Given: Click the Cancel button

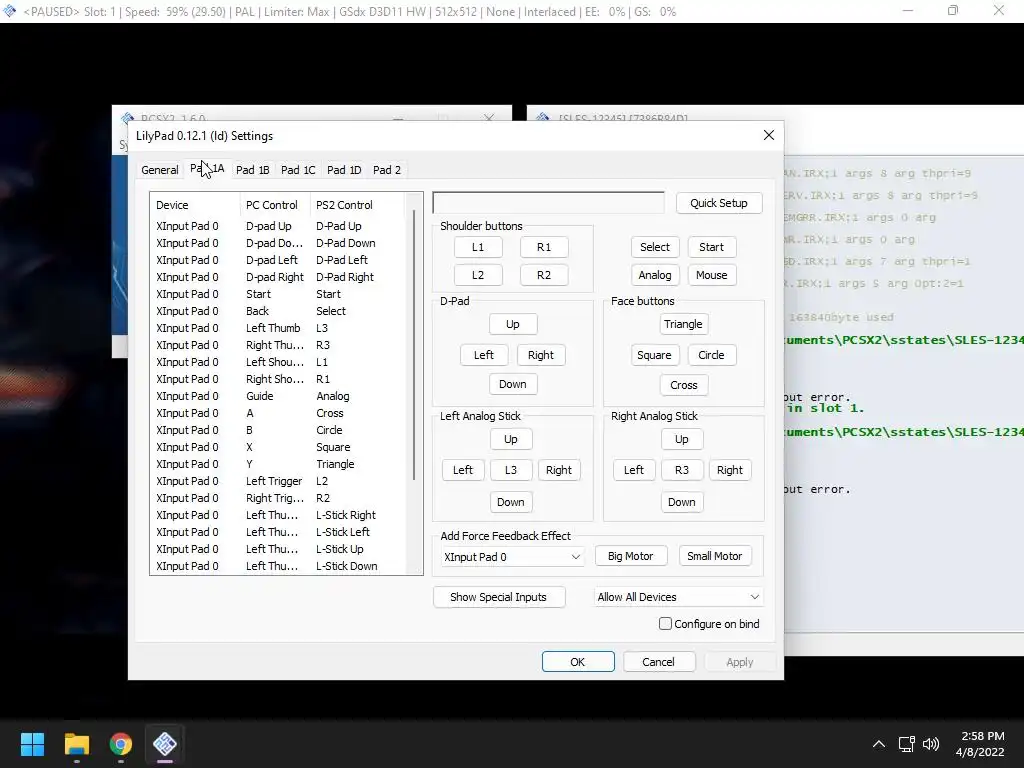Looking at the screenshot, I should coord(659,662).
